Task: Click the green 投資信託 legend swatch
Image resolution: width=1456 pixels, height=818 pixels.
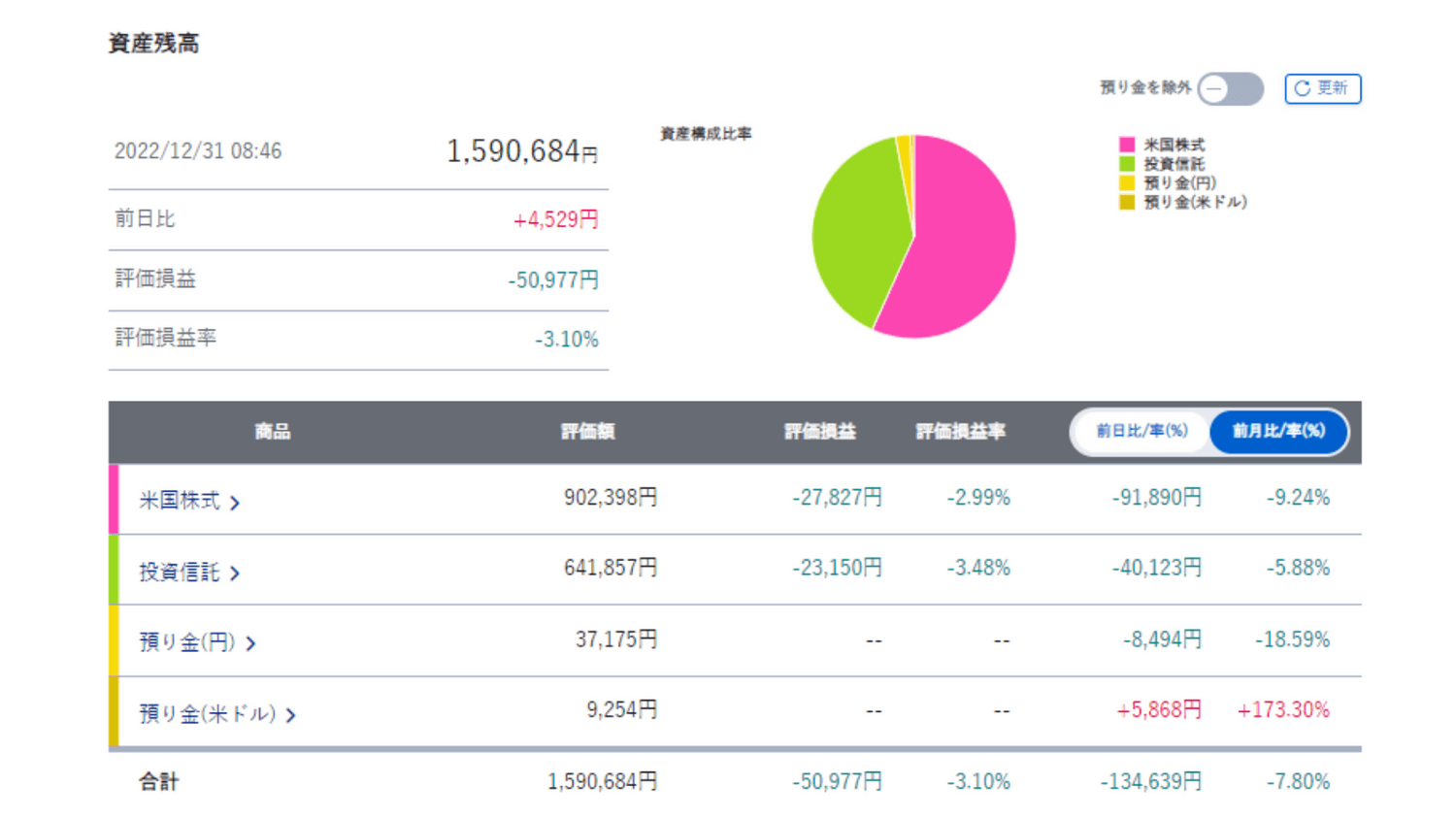Action: (x=1126, y=164)
